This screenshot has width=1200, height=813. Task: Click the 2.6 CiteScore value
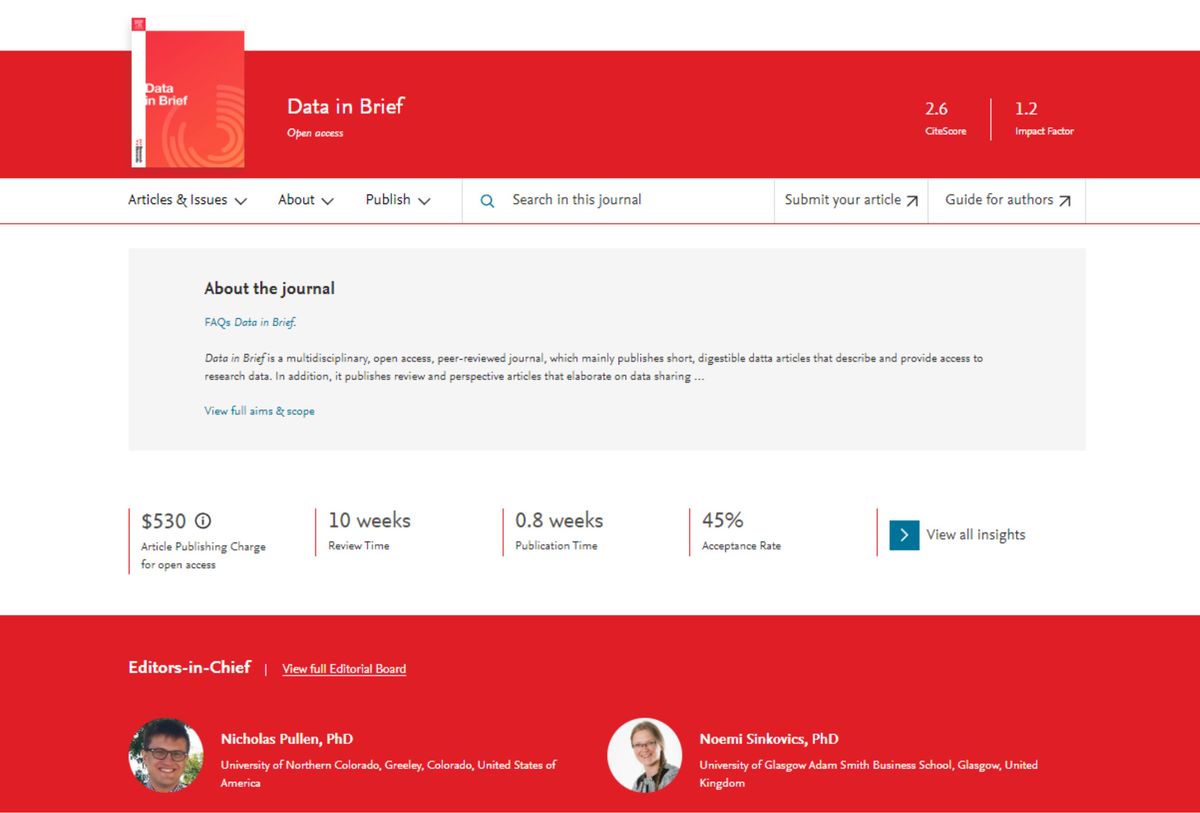[x=936, y=109]
